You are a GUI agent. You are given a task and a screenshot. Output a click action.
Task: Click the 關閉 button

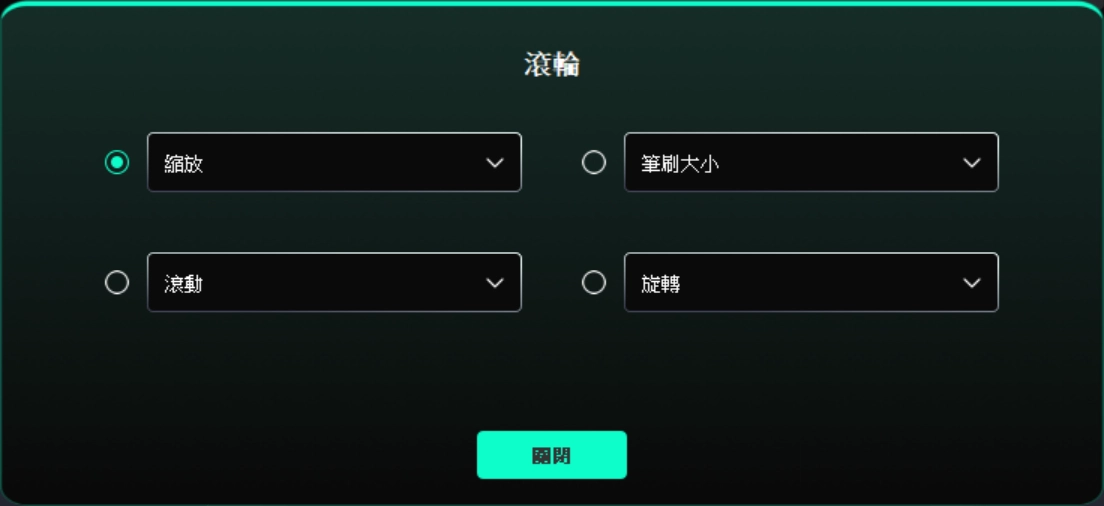[552, 455]
